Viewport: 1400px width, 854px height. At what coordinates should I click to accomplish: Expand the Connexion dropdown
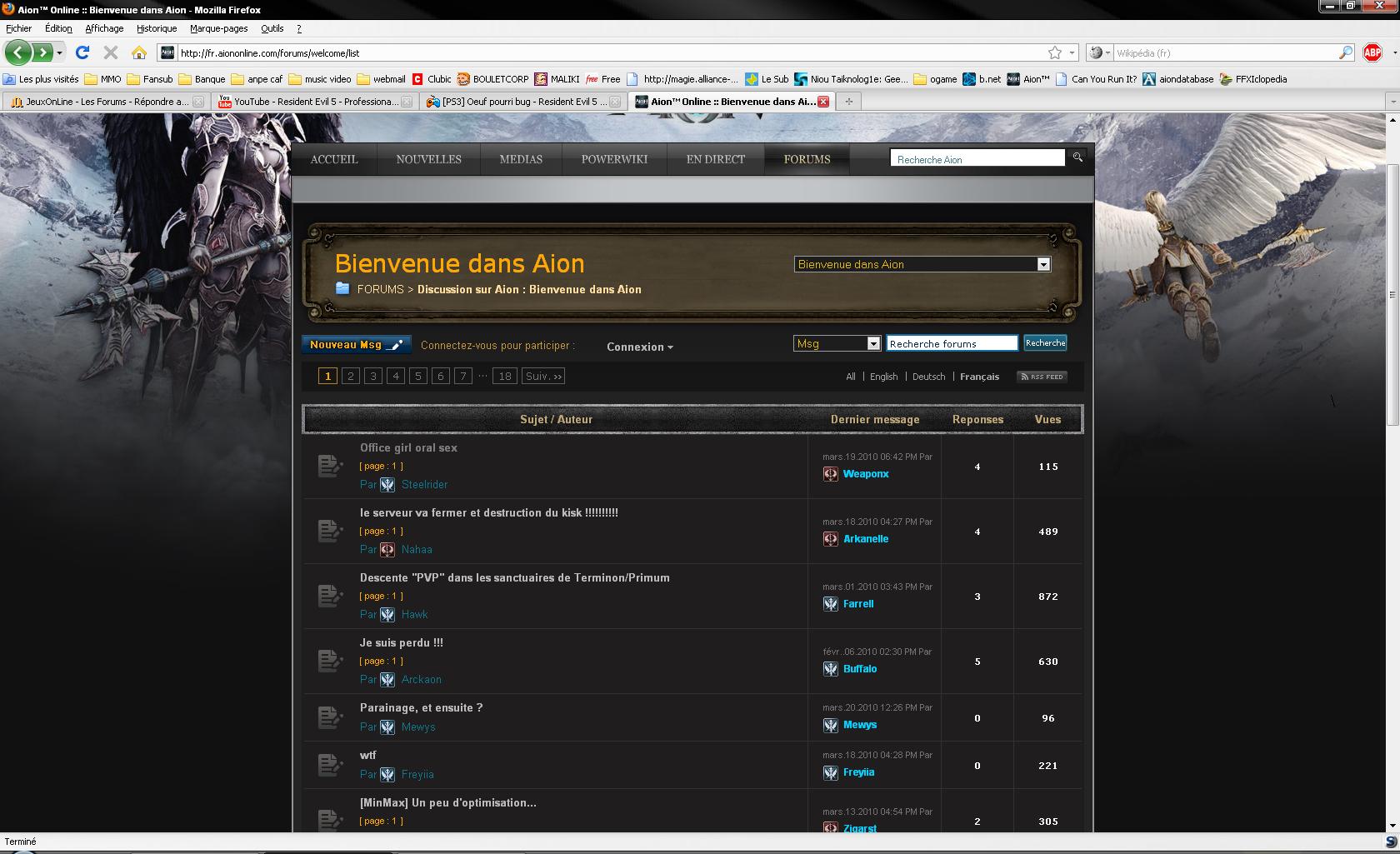tap(640, 347)
